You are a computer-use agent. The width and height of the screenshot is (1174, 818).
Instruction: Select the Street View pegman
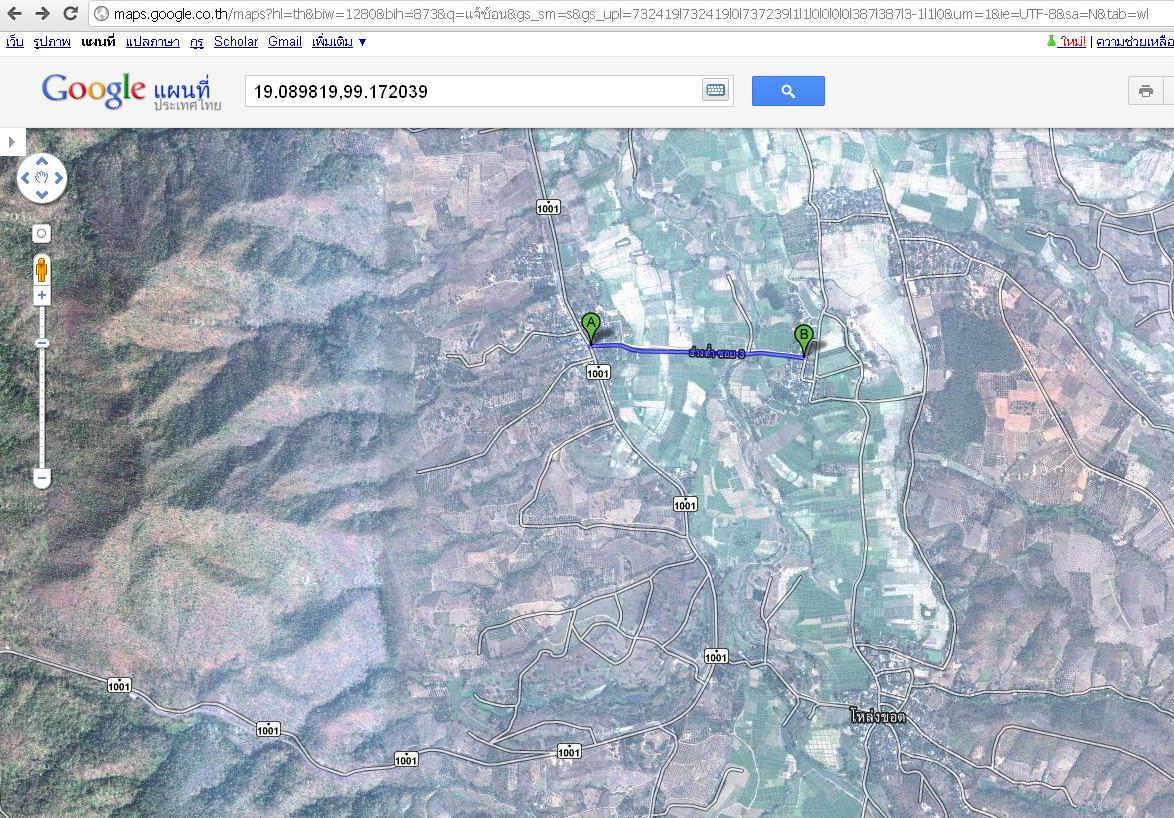(41, 269)
